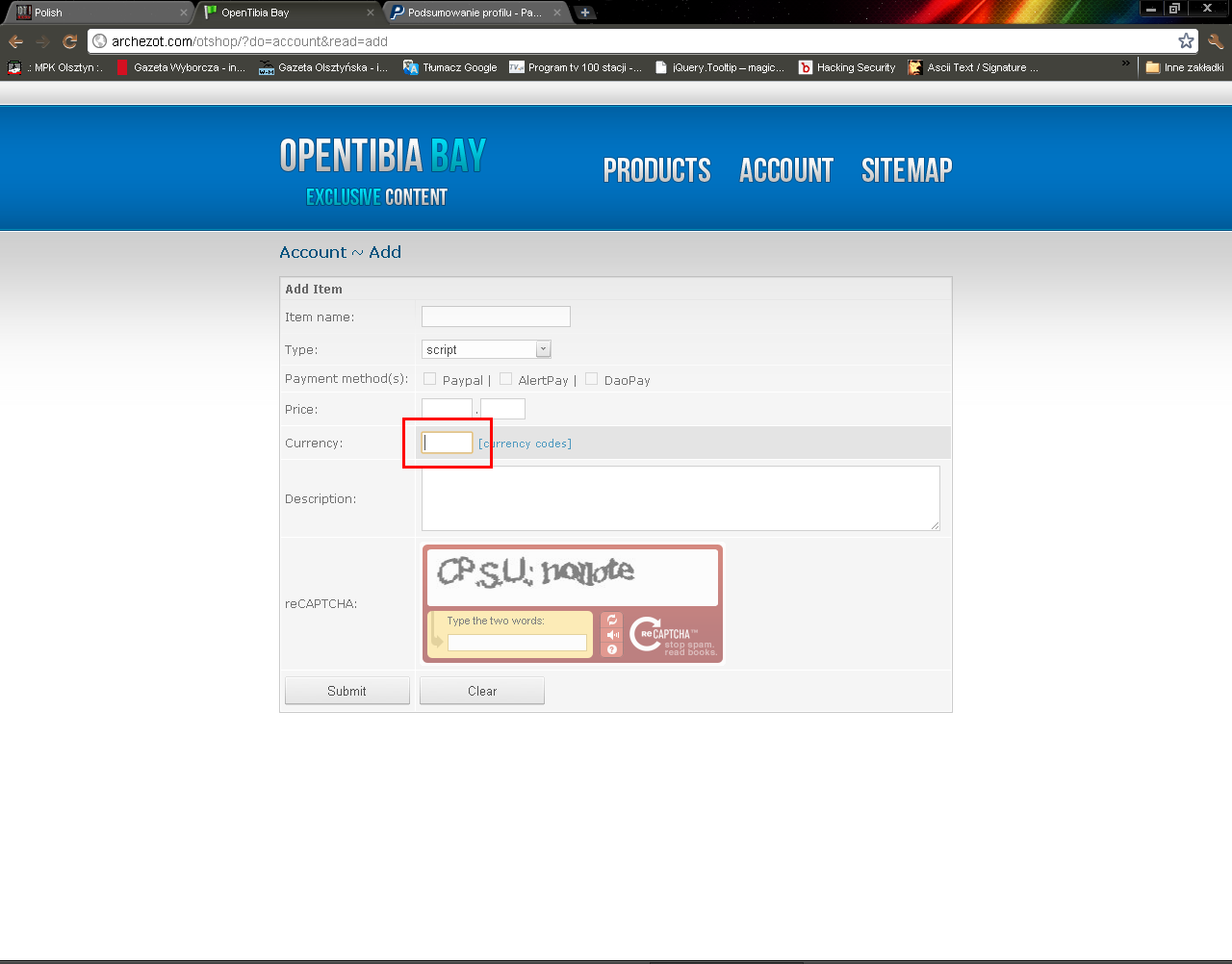Focus the reCAPTCHA two words field
This screenshot has height=964, width=1232.
click(517, 643)
